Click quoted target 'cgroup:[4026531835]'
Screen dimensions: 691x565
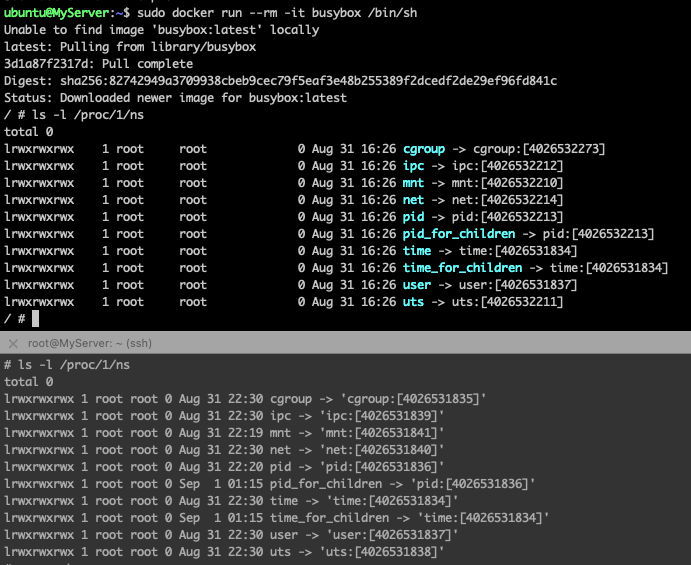point(413,399)
